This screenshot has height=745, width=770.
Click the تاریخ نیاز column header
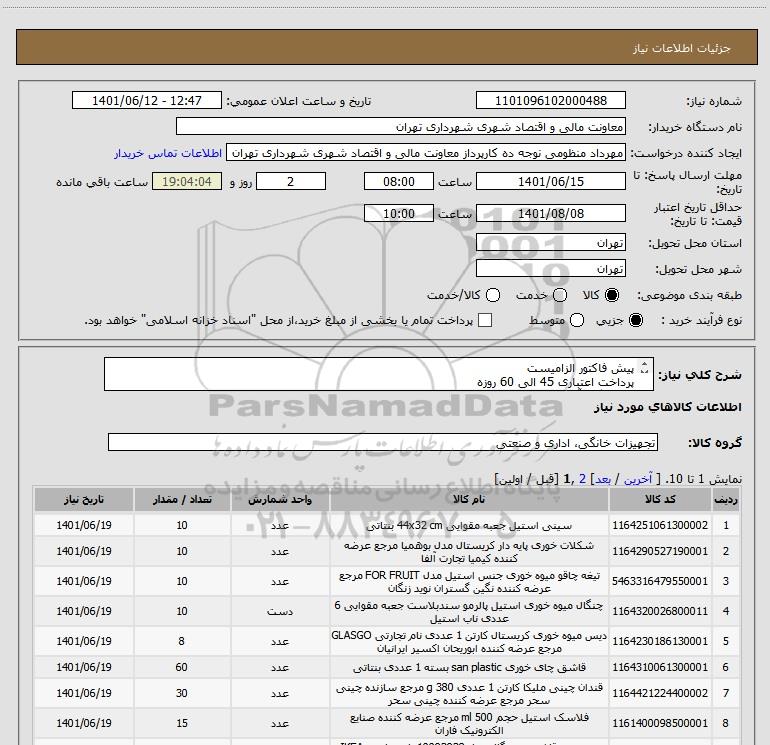pos(84,499)
